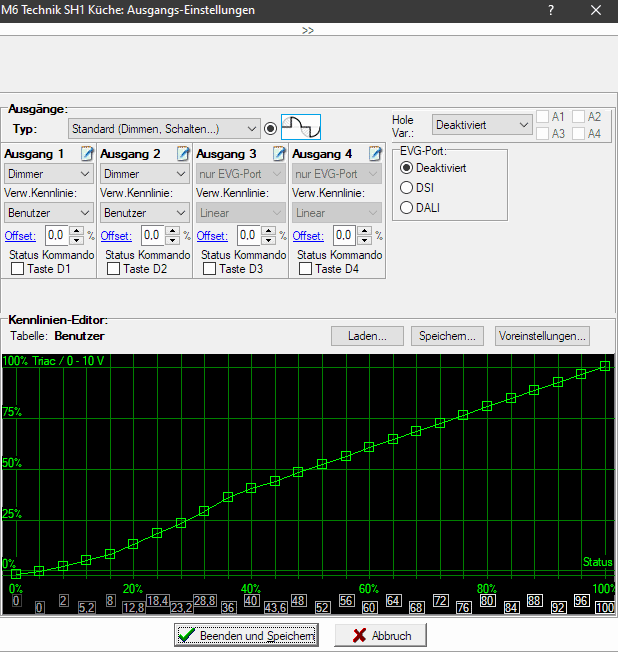Click the curve waveform icon beside Typ
The width and height of the screenshot is (618, 652).
point(300,129)
